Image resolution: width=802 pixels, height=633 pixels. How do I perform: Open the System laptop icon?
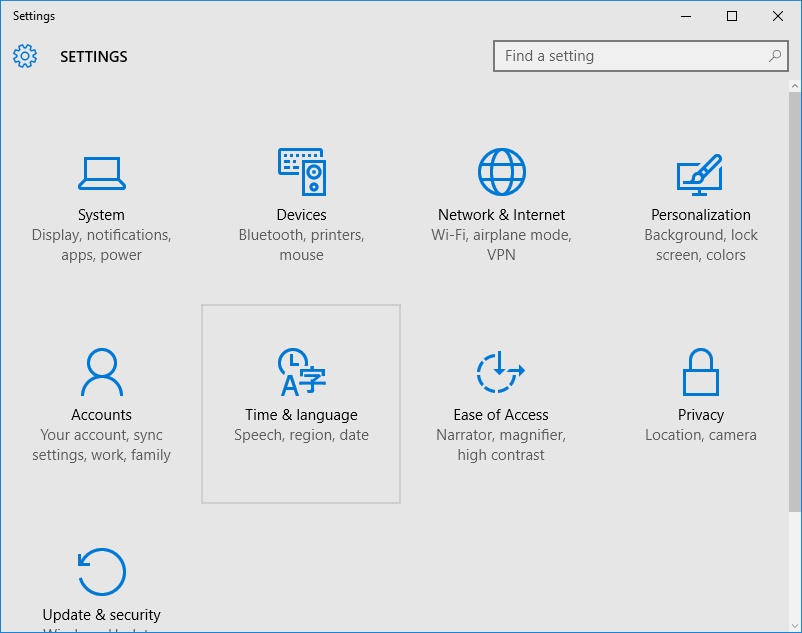(x=101, y=173)
